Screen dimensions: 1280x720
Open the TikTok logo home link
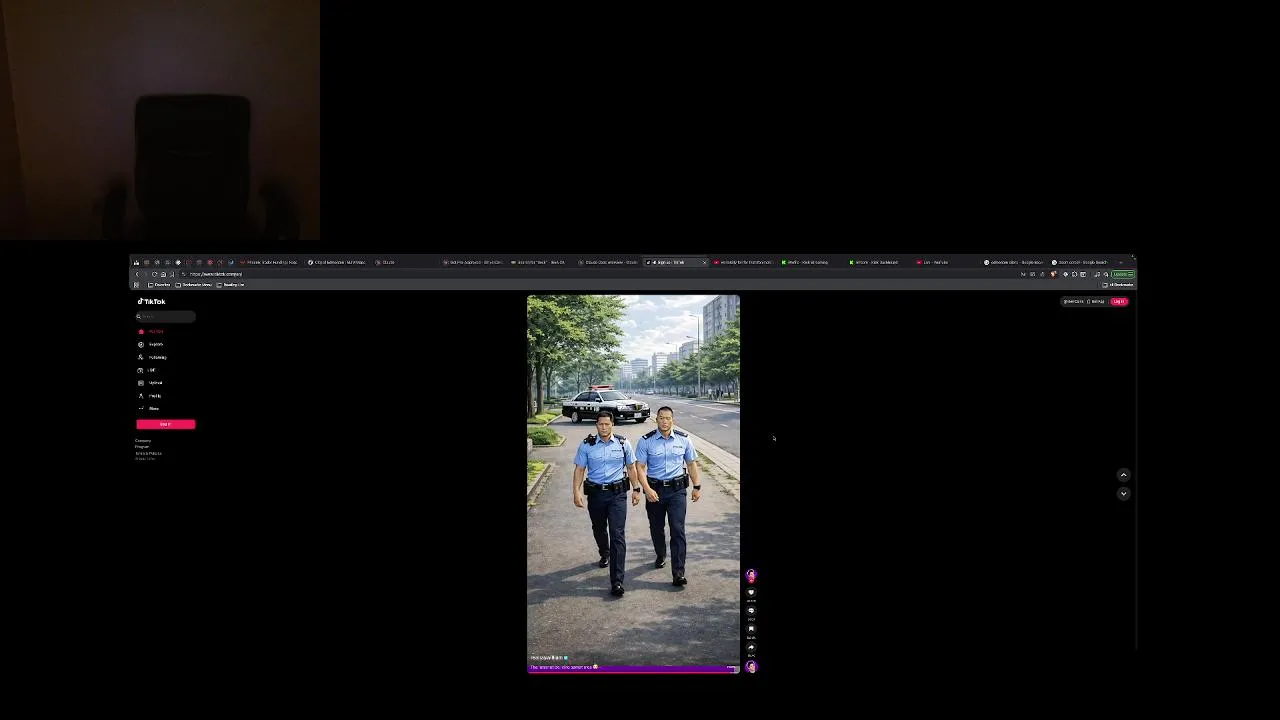point(151,301)
